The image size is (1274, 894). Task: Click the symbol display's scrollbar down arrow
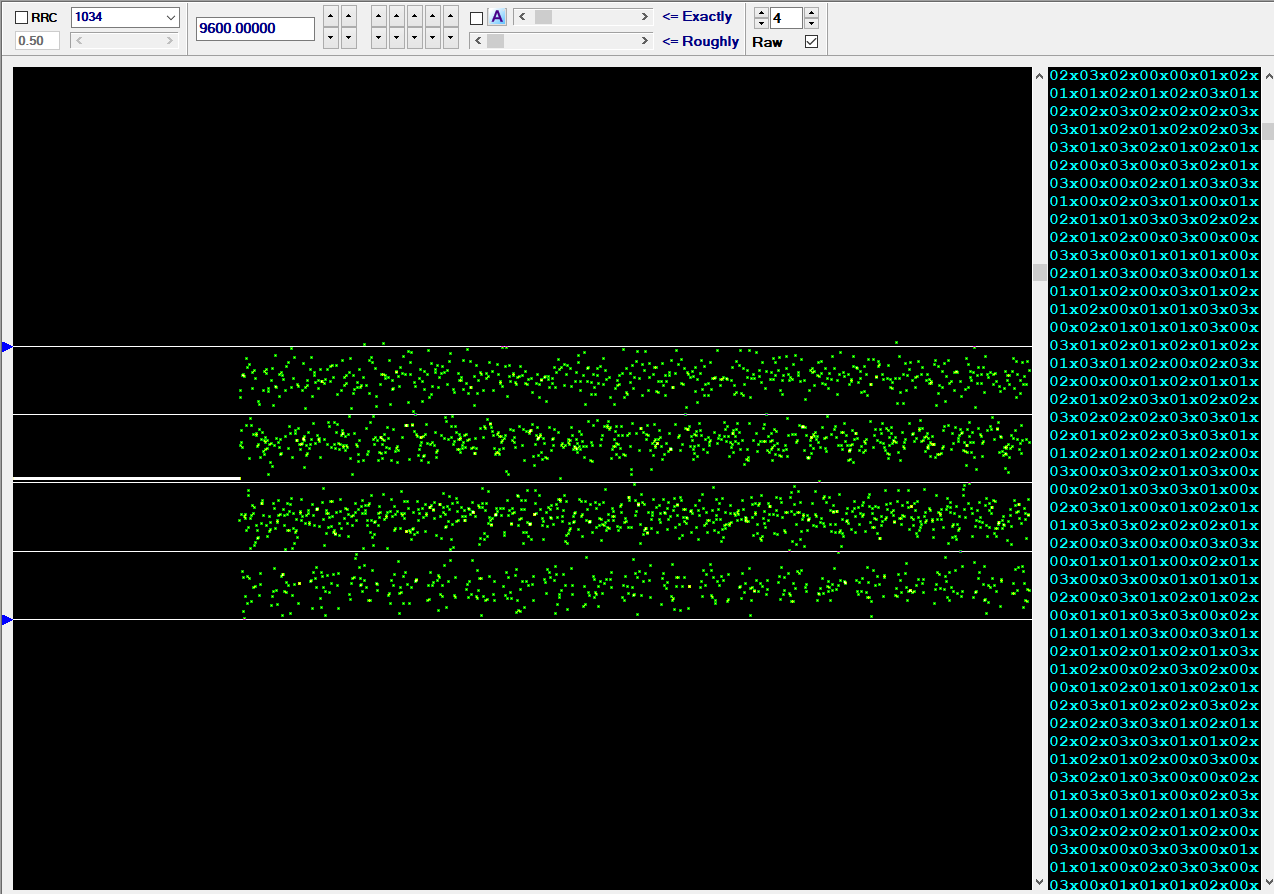[1040, 882]
